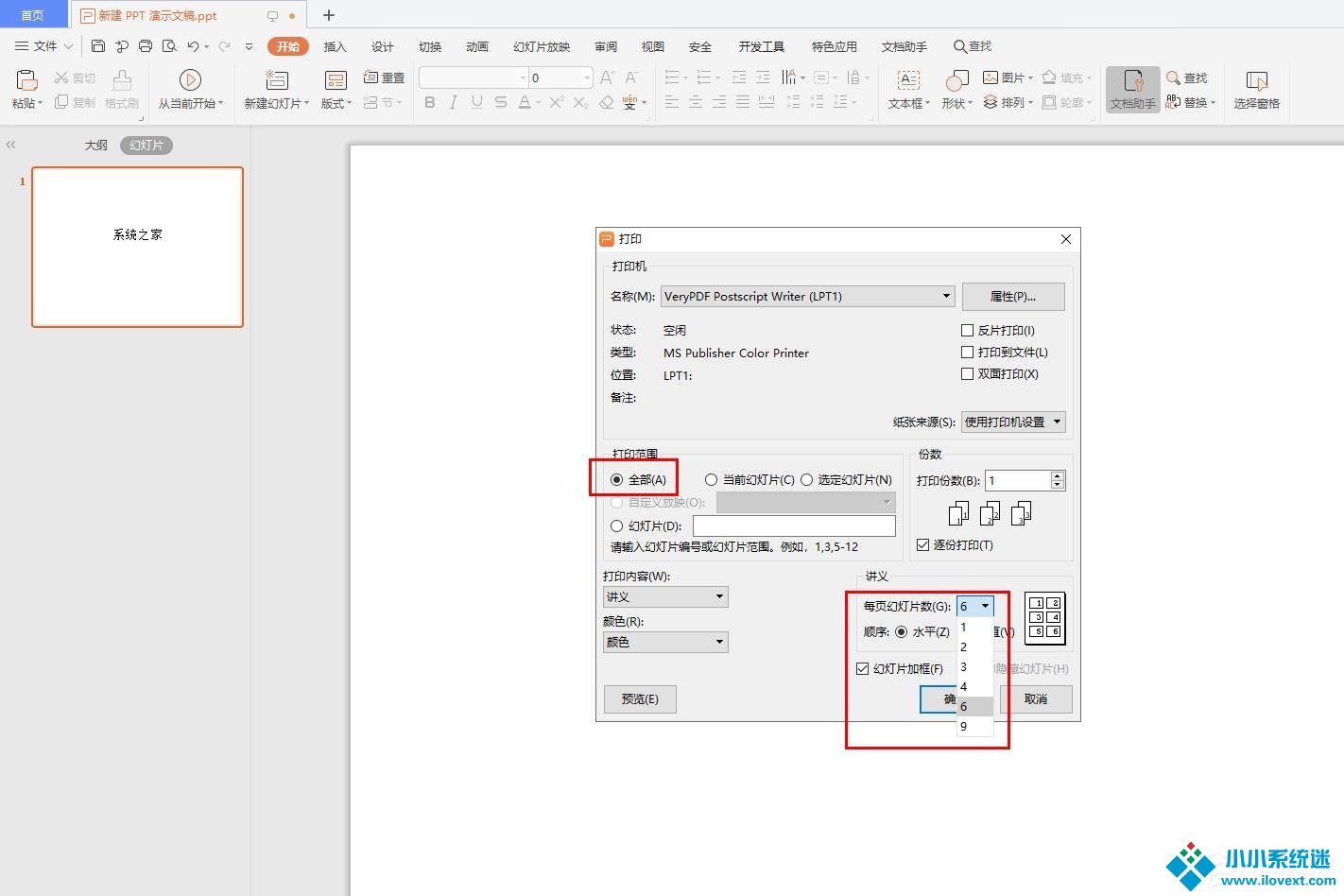Open the font name dropdown in ribbon
The height and width of the screenshot is (896, 1344).
(x=523, y=78)
